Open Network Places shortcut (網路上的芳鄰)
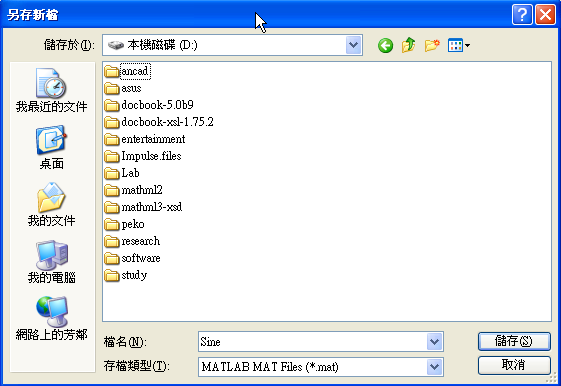The height and width of the screenshot is (386, 561). click(x=51, y=318)
